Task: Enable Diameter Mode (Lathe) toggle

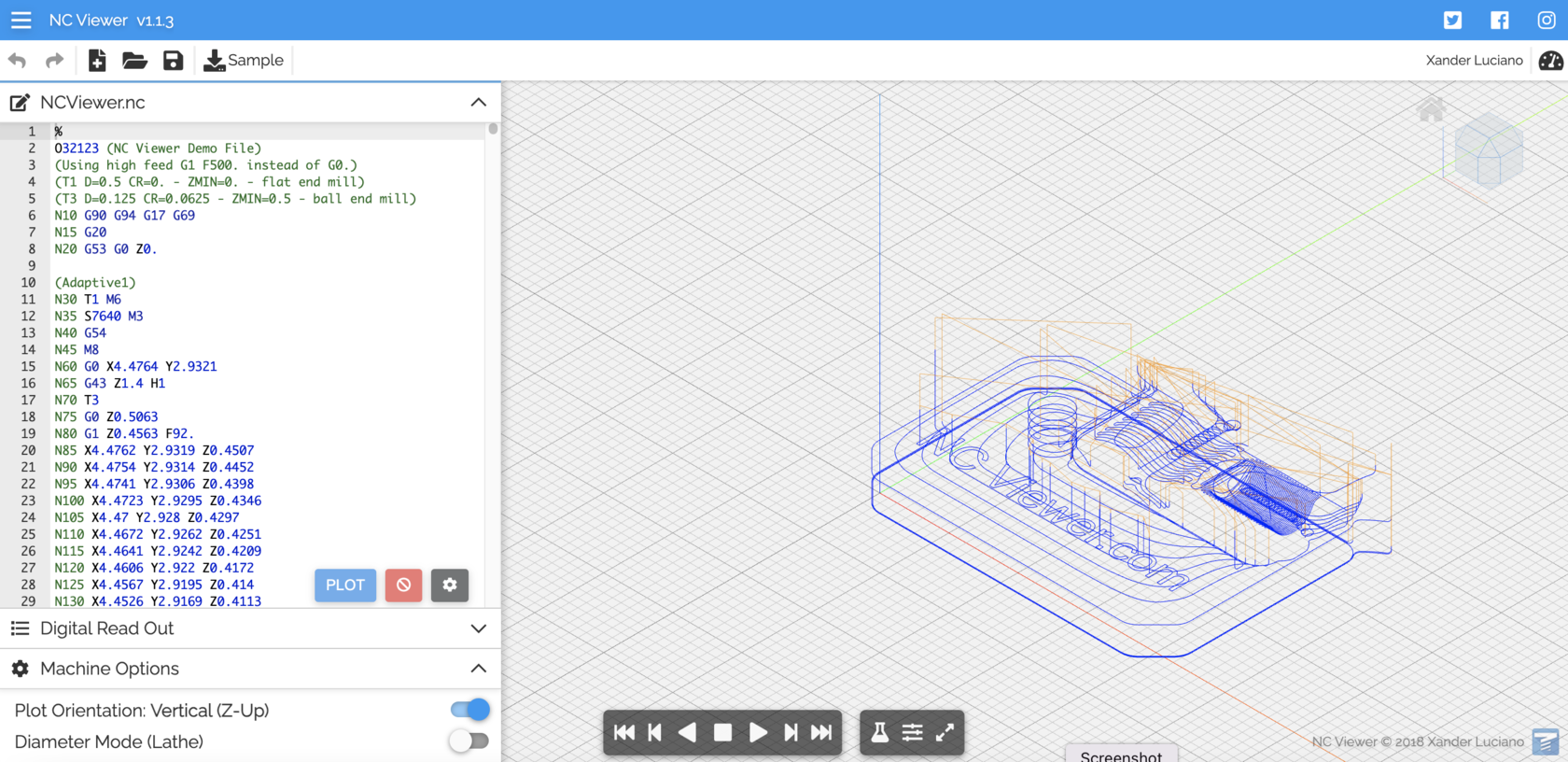Action: pos(469,741)
